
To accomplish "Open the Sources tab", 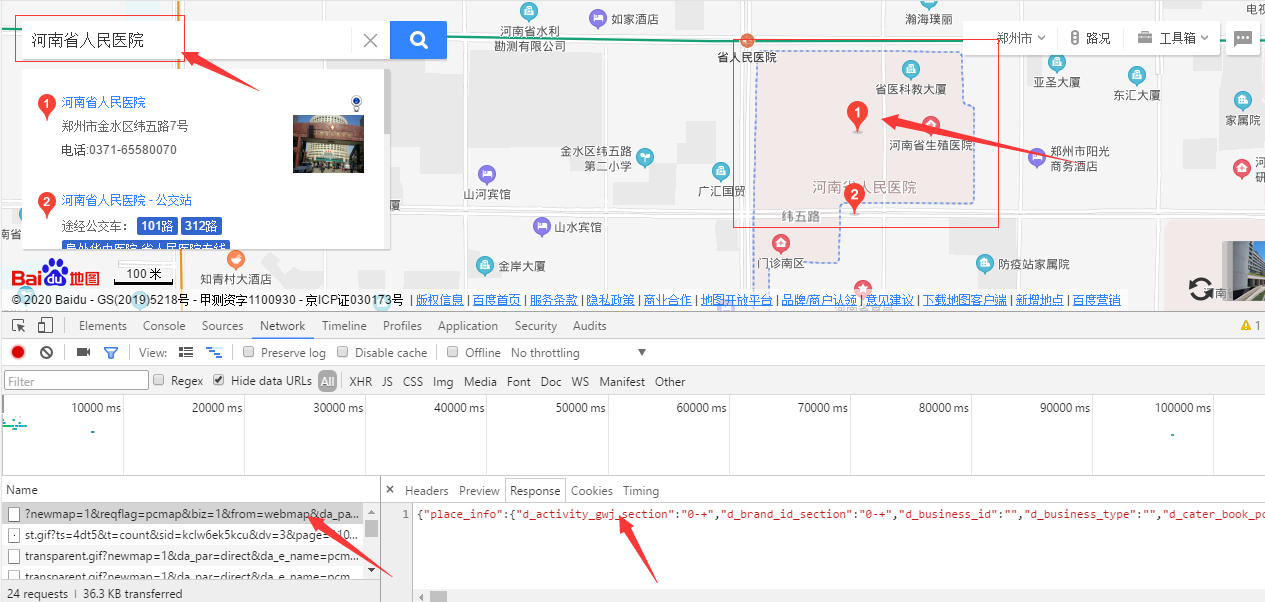I will [222, 326].
